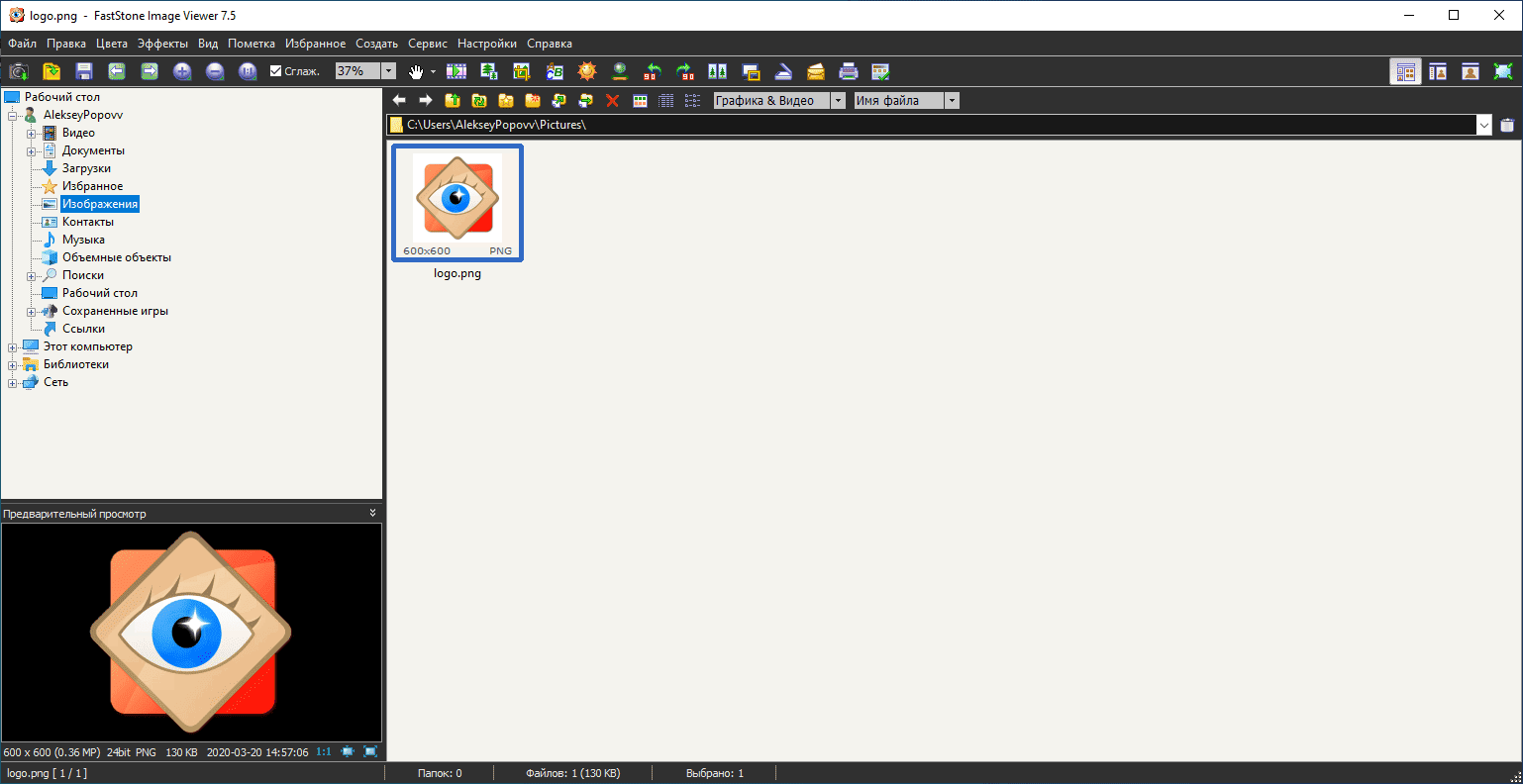Expand Этот компьютер tree node

pyautogui.click(x=12, y=347)
